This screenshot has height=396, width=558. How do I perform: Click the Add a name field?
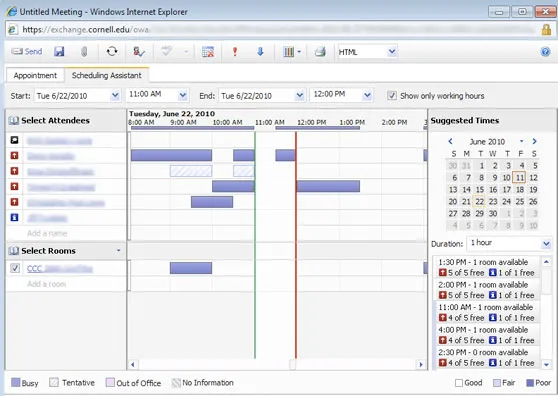(47, 233)
